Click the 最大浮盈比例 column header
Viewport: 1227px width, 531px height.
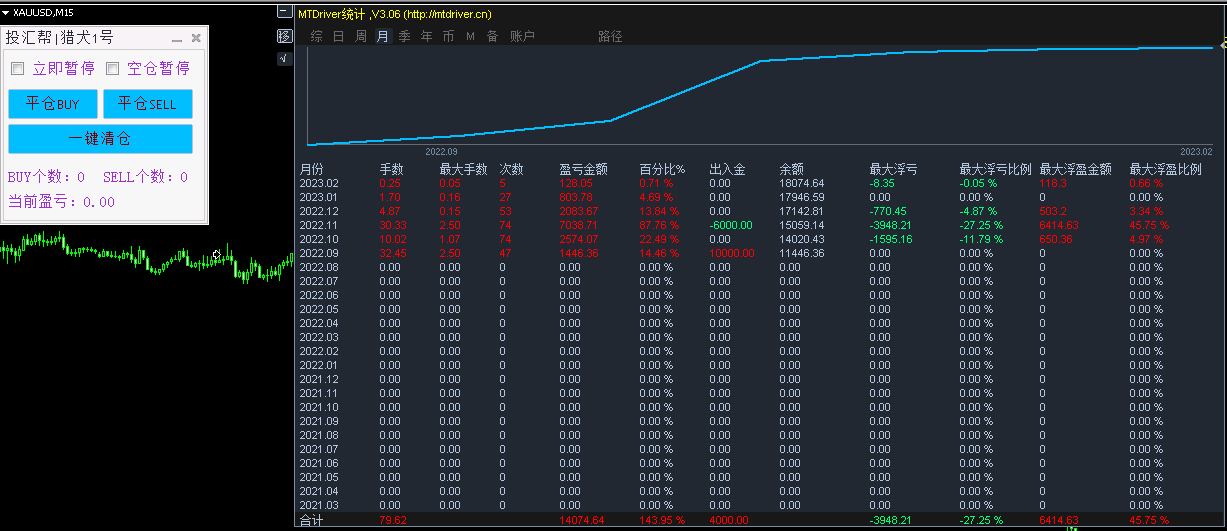click(1166, 169)
